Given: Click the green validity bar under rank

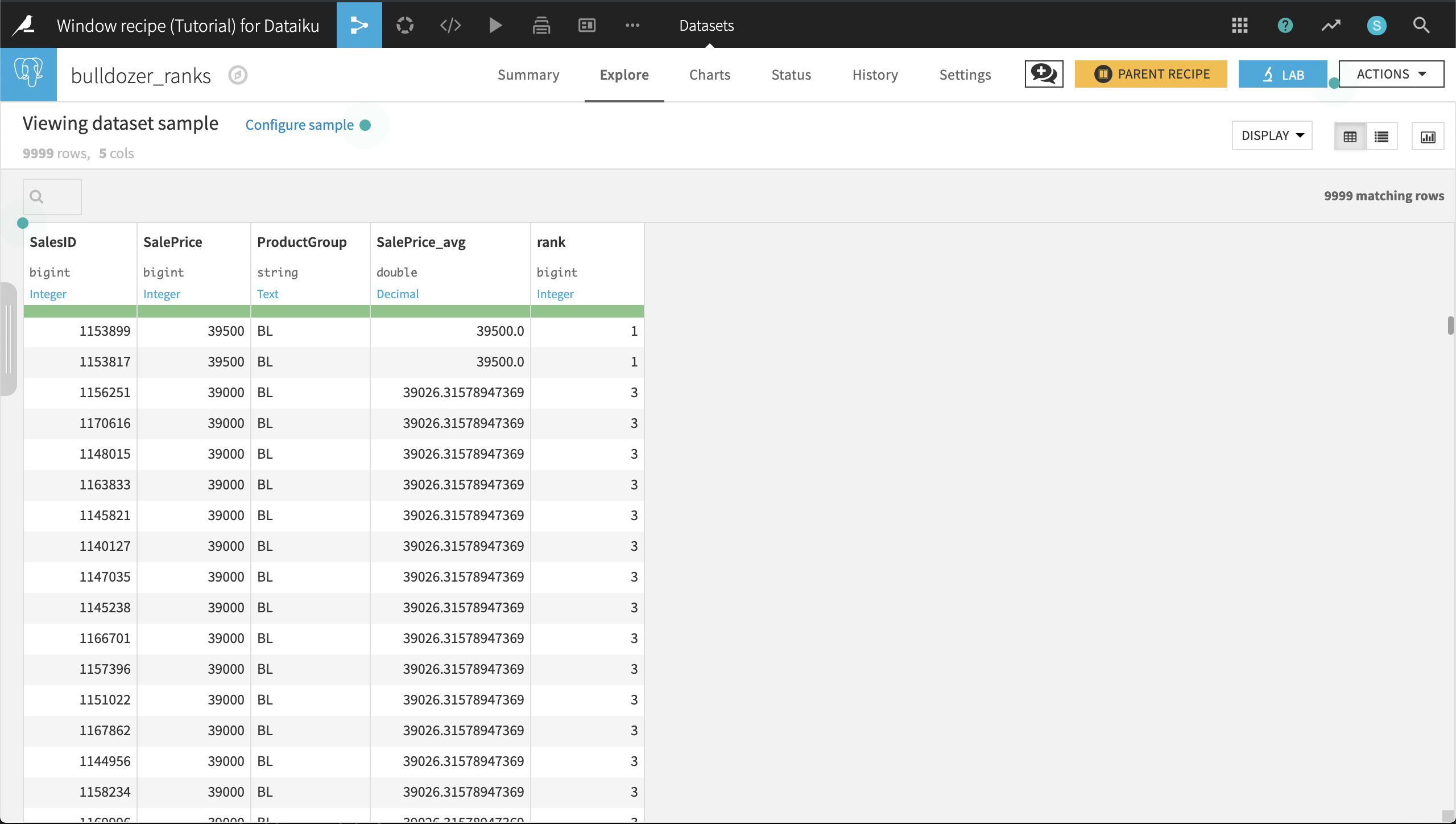Looking at the screenshot, I should coord(588,311).
